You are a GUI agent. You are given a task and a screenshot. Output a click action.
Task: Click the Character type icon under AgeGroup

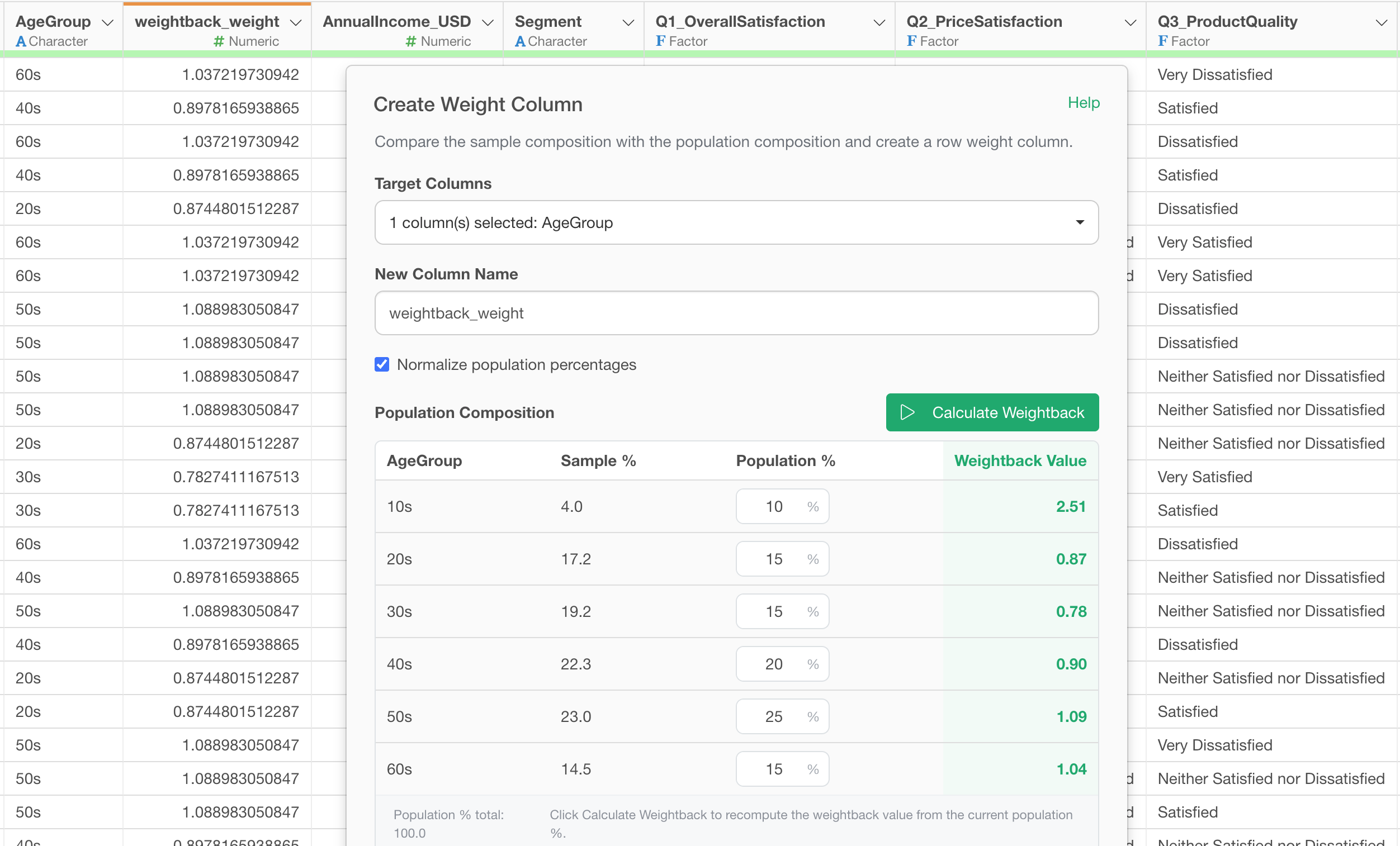point(21,41)
